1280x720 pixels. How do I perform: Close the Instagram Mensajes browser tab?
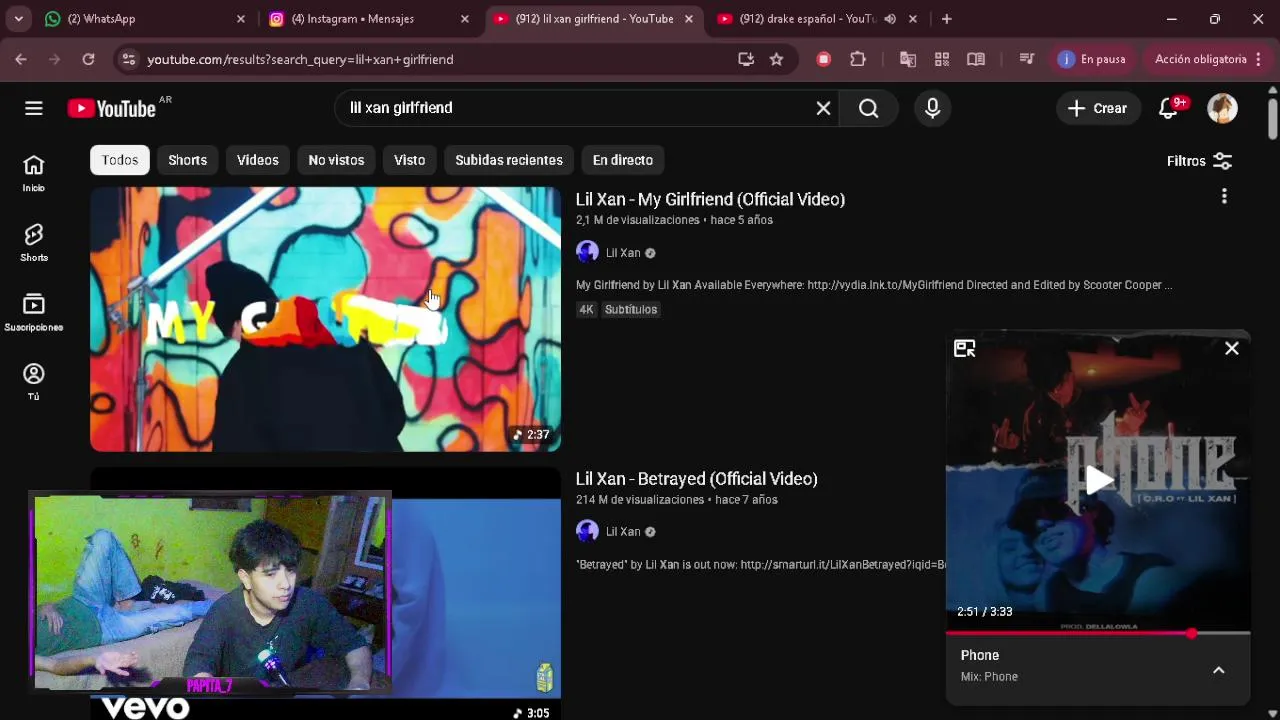[464, 18]
